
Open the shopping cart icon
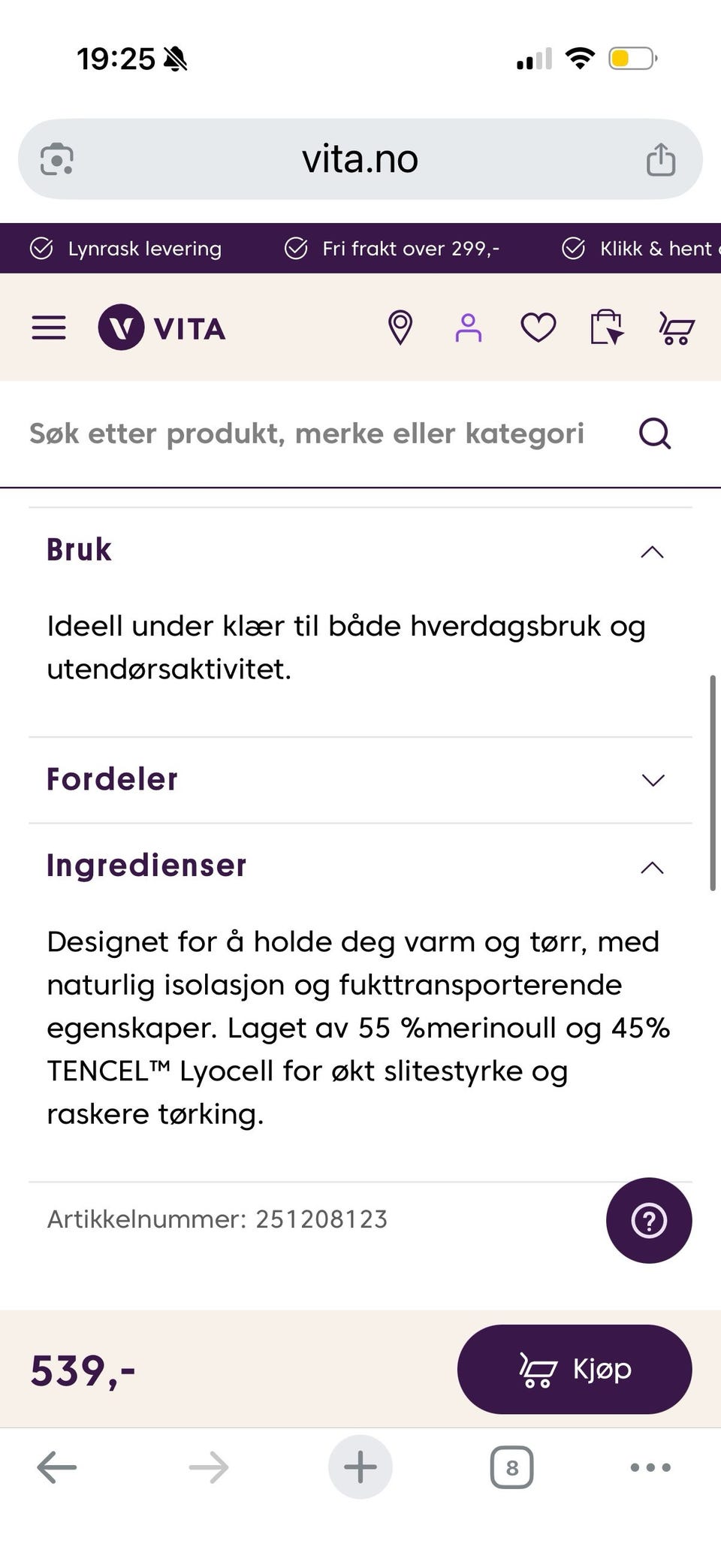tap(677, 328)
